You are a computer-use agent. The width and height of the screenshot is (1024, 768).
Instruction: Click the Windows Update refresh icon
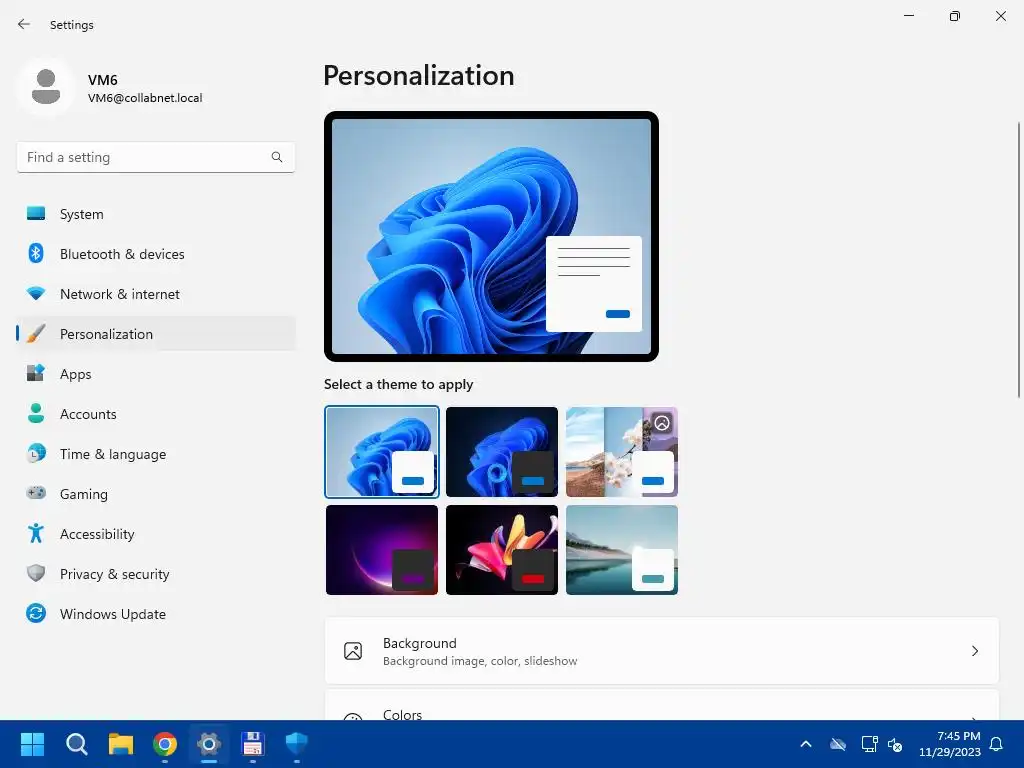(36, 613)
